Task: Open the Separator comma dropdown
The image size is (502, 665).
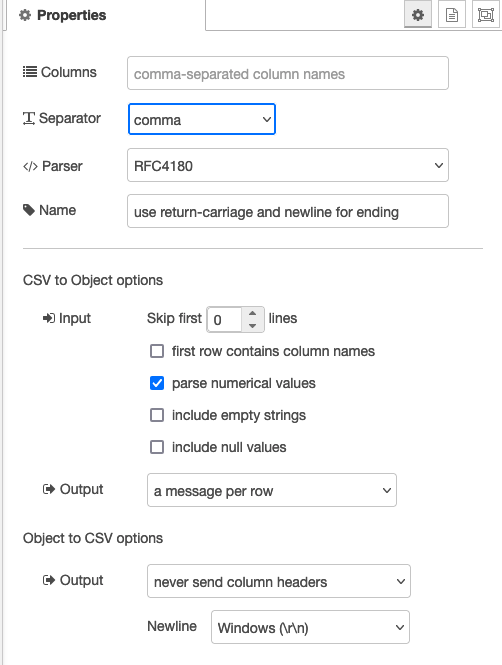Action: tap(202, 119)
